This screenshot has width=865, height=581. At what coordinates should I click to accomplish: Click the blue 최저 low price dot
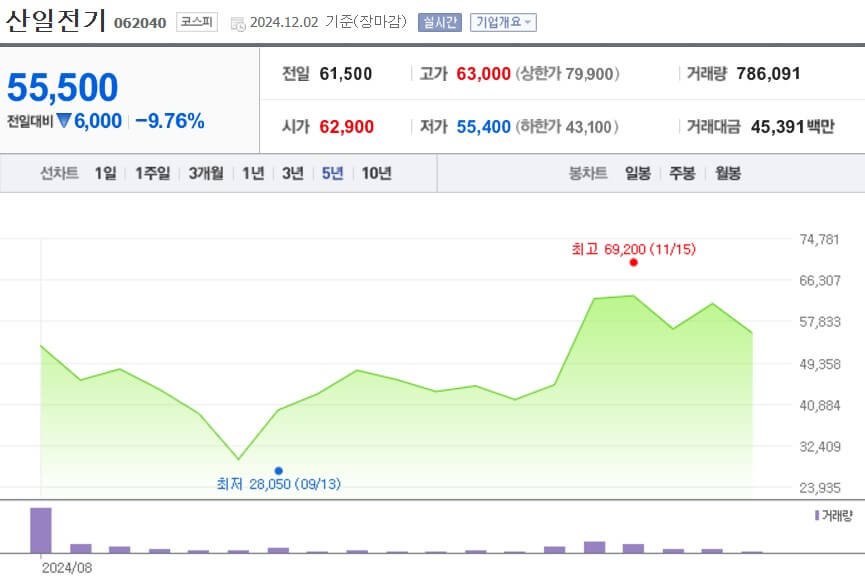pos(279,469)
